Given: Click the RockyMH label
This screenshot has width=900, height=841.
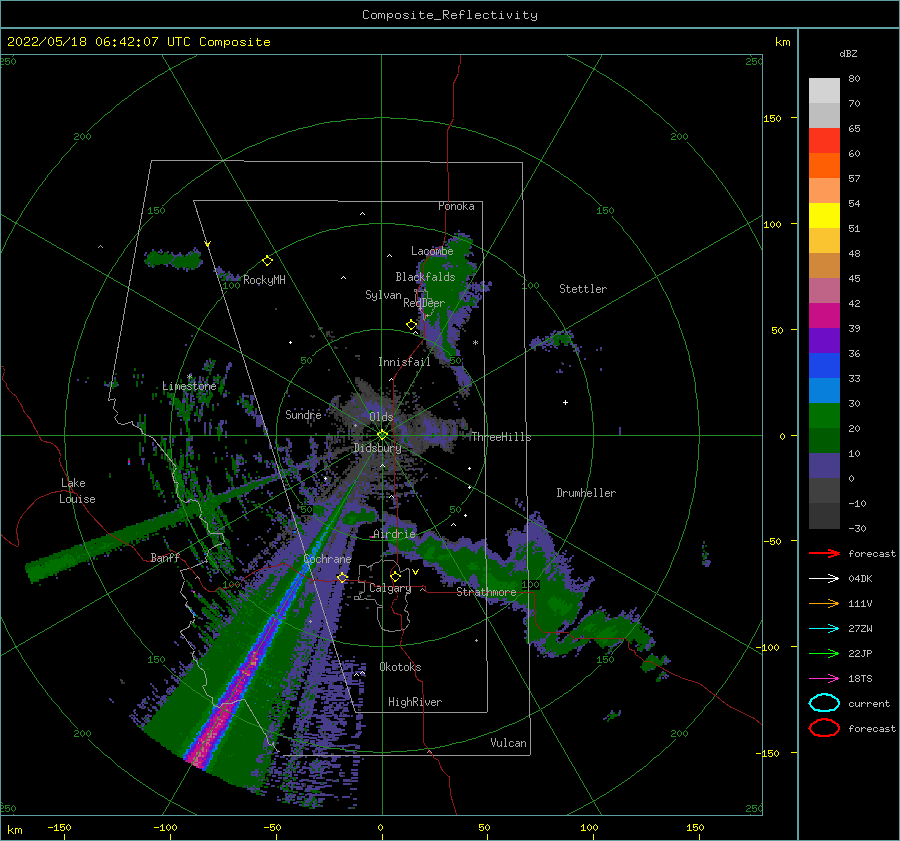Looking at the screenshot, I should point(264,280).
